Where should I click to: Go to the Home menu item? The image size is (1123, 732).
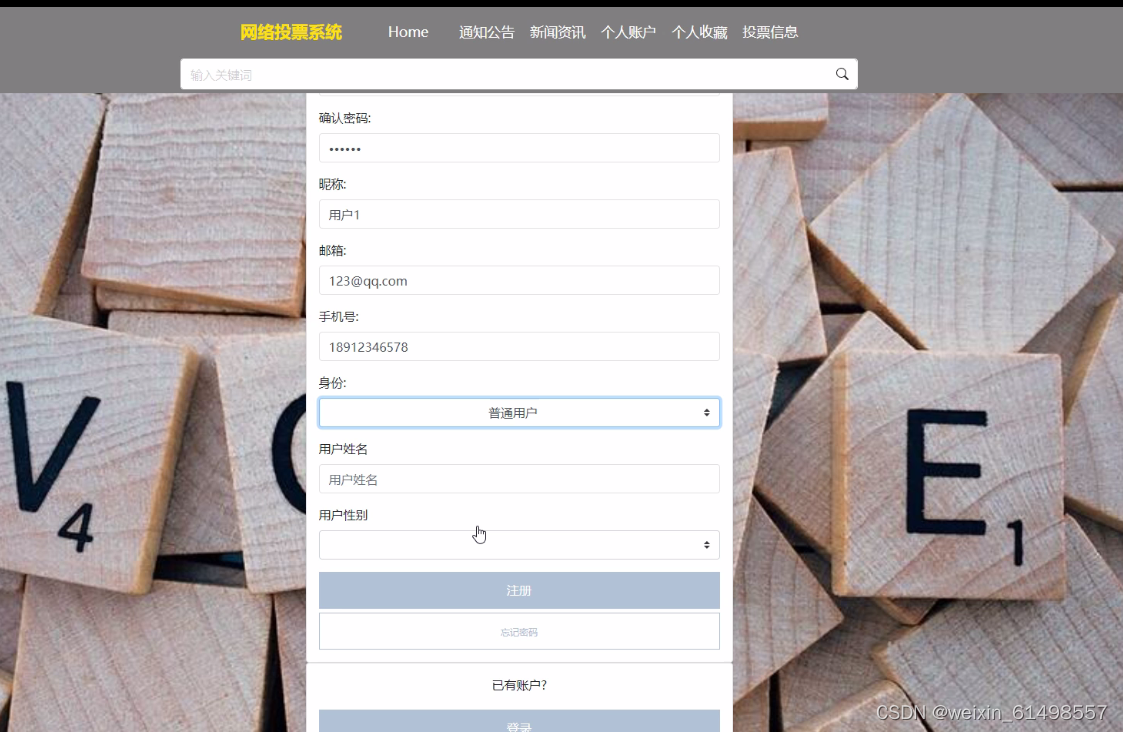pos(408,32)
